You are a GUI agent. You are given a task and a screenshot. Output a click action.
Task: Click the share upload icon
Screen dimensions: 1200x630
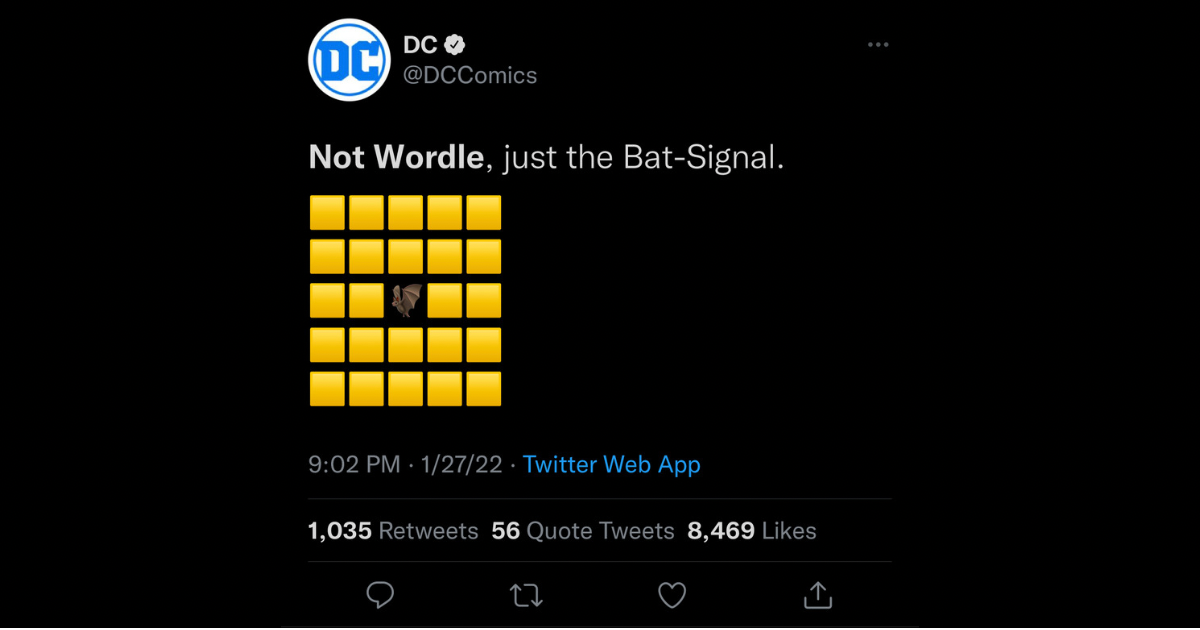pyautogui.click(x=818, y=595)
